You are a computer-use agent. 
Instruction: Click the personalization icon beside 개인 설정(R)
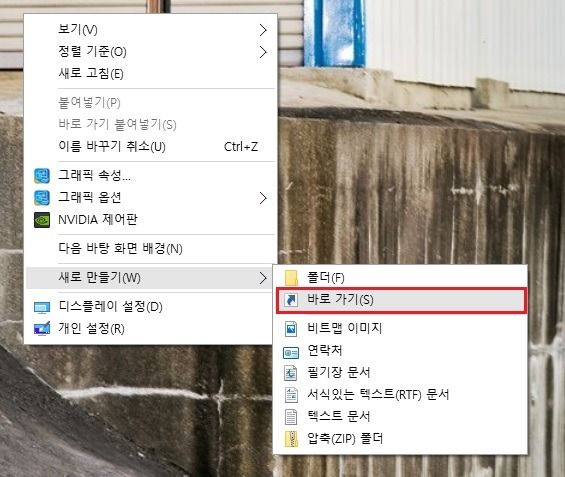click(42, 329)
